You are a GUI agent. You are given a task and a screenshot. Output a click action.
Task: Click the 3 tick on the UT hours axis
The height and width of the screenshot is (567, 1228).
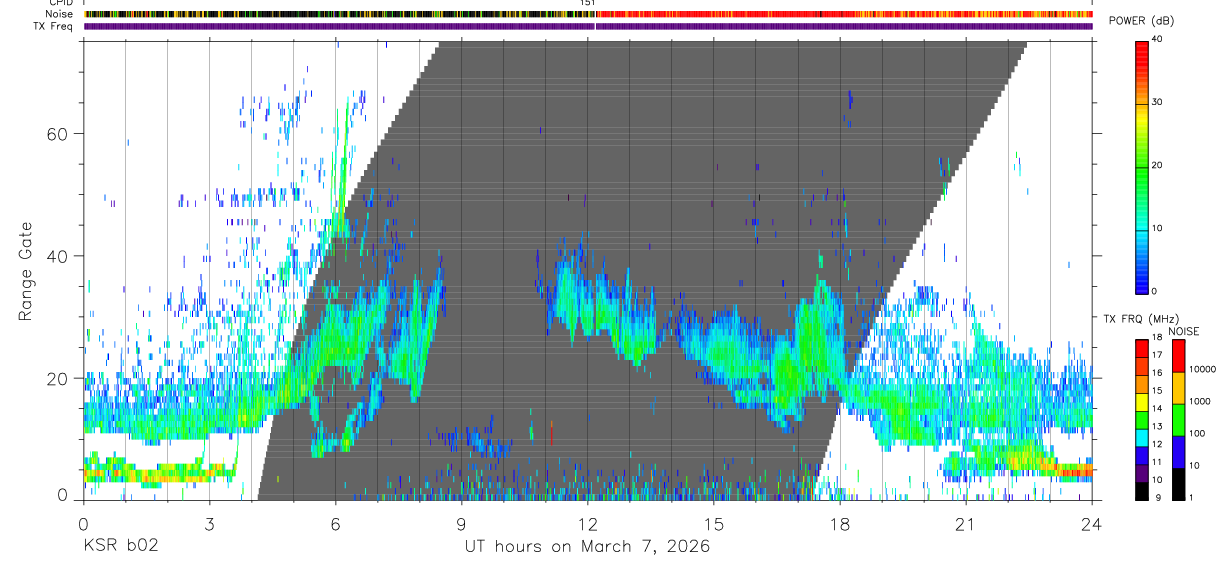click(209, 523)
